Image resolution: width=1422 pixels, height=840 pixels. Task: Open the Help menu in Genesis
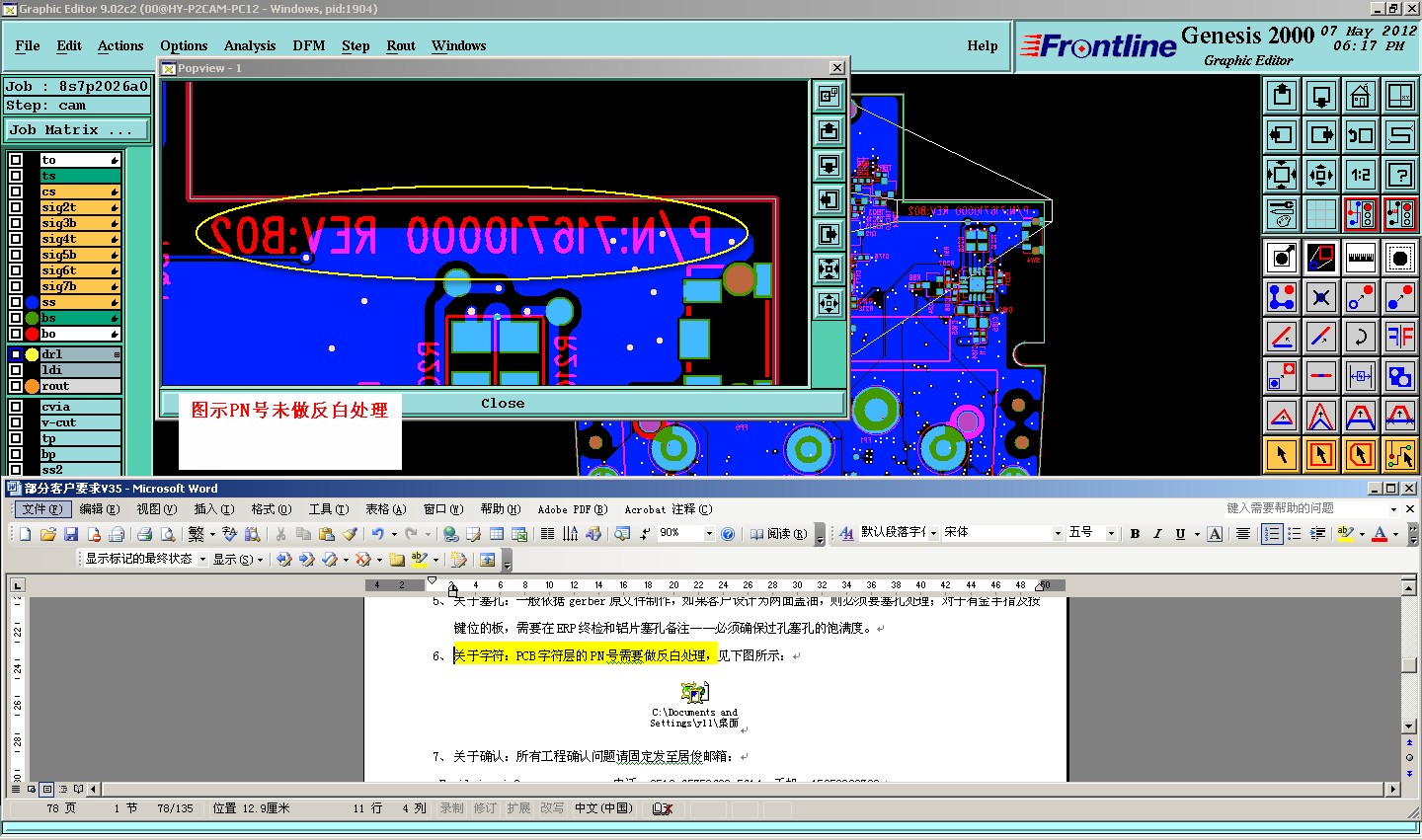(x=983, y=45)
